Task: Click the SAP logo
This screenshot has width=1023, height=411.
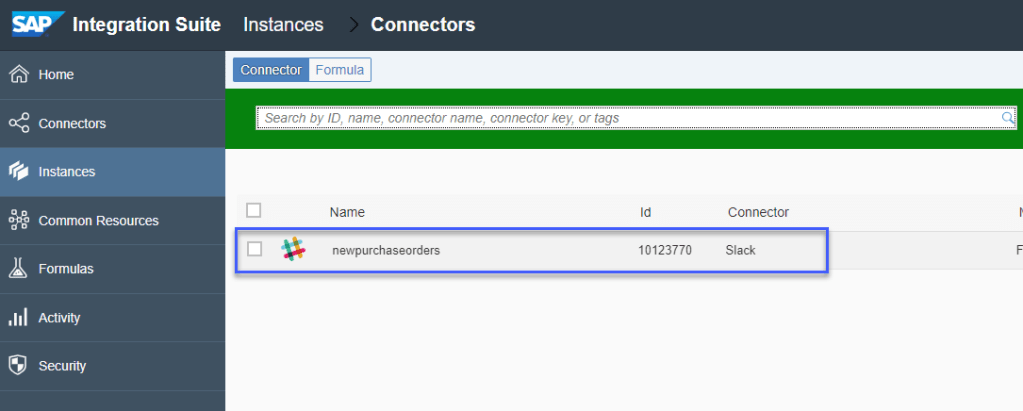Action: 38,23
